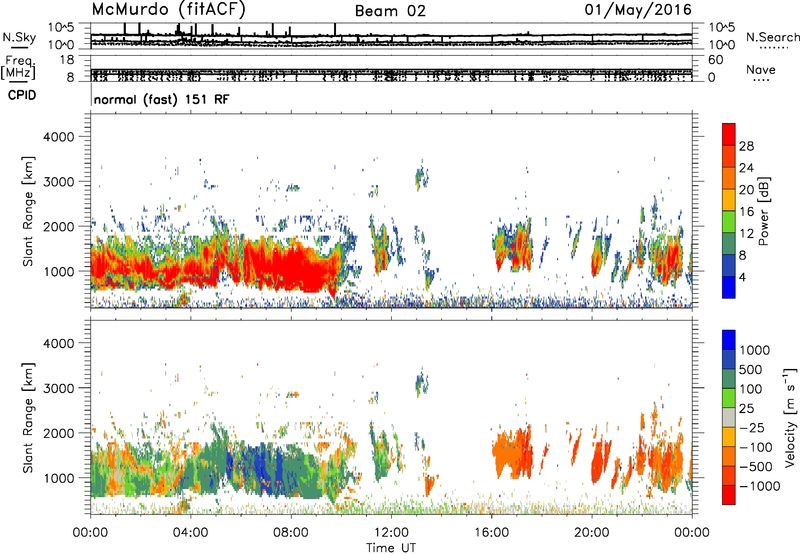This screenshot has height=554, width=800.
Task: Click the 4000 tick in the power panel
Action: tap(59, 137)
